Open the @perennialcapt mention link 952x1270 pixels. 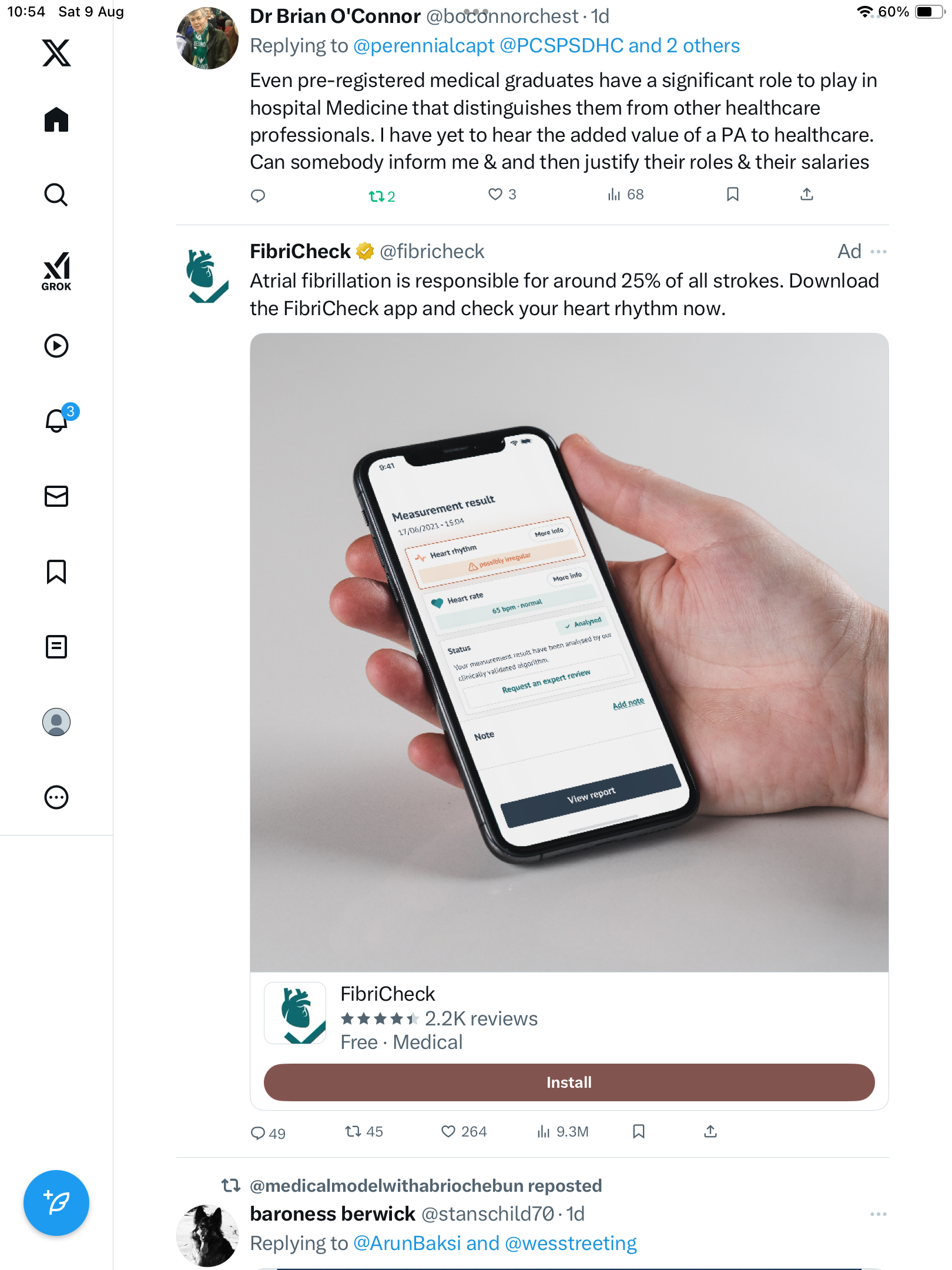(x=424, y=46)
